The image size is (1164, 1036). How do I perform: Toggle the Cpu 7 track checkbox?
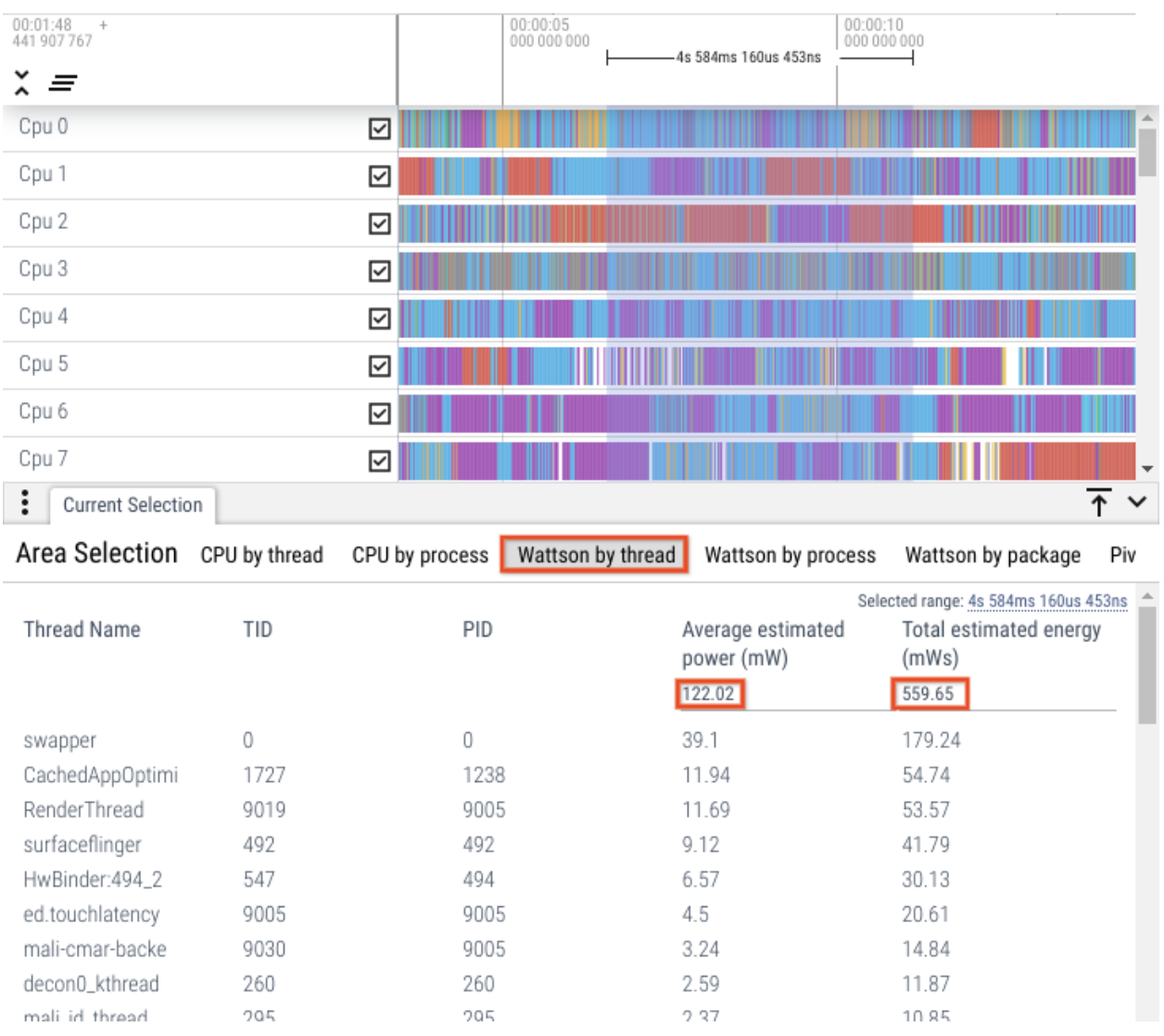coord(379,461)
